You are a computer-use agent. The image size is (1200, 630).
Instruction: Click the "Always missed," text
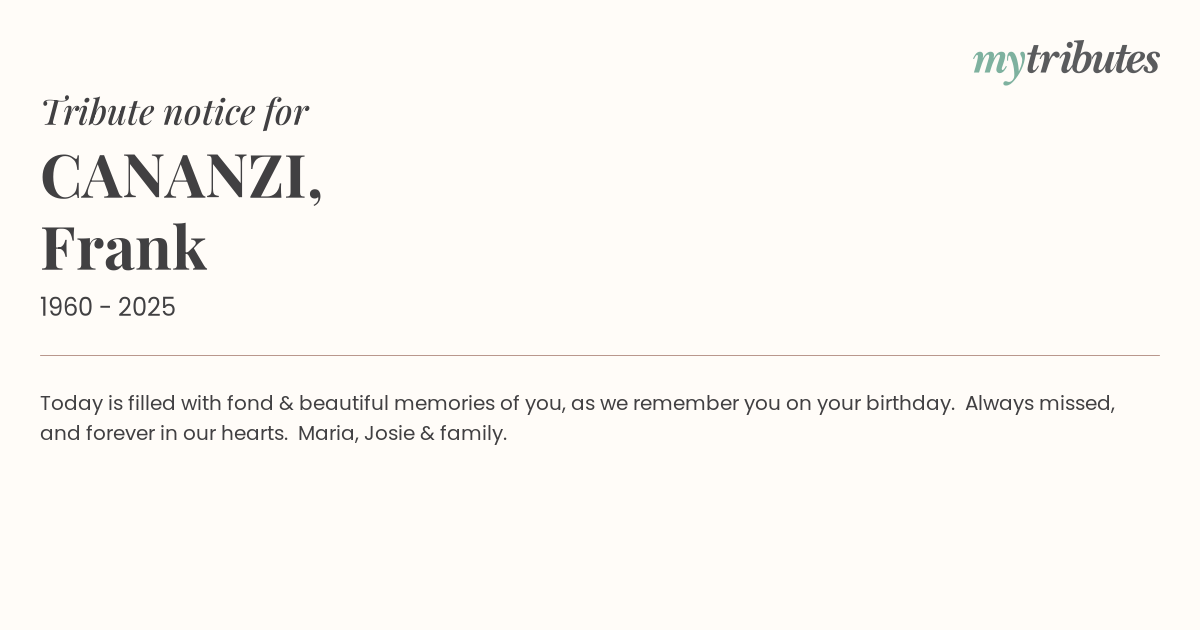[1039, 404]
